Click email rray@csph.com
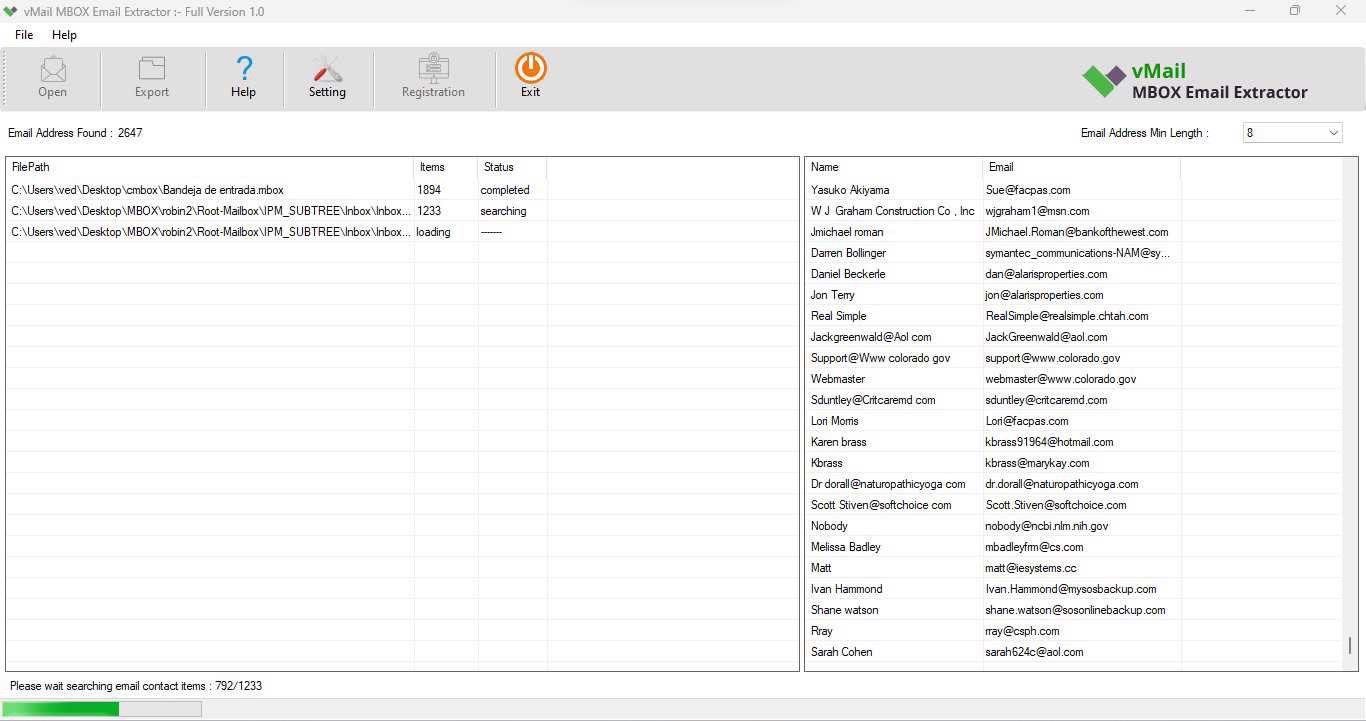 (x=1022, y=631)
